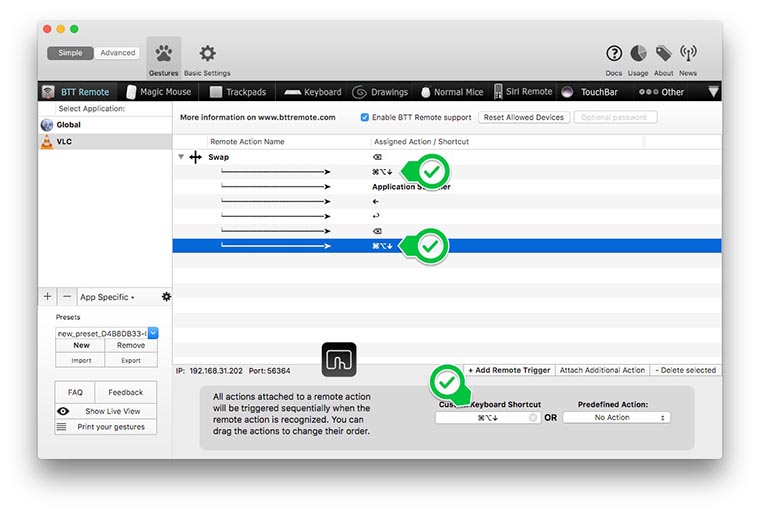
Task: Click Attach Additional Action button
Action: (x=602, y=370)
